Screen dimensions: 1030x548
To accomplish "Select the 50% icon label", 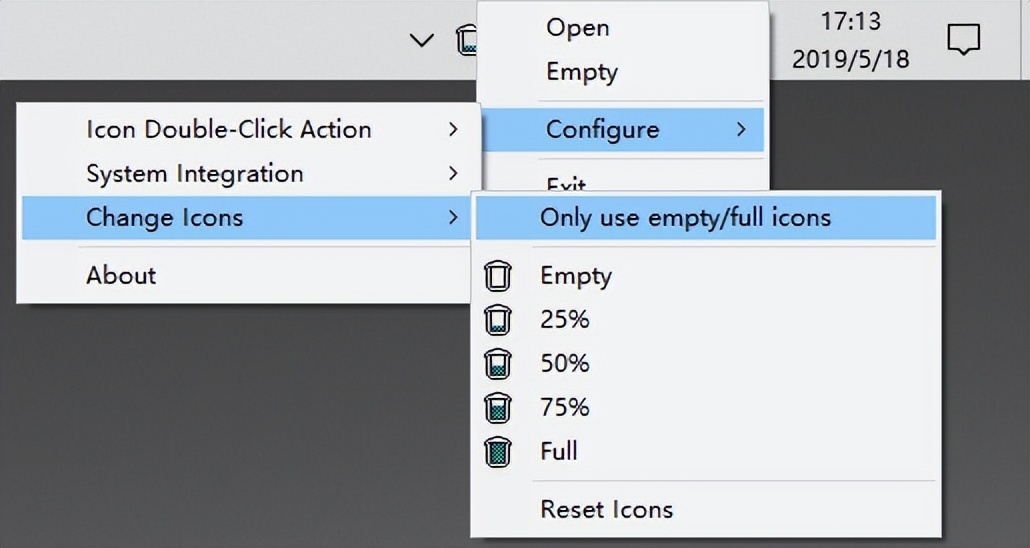I will pyautogui.click(x=565, y=363).
